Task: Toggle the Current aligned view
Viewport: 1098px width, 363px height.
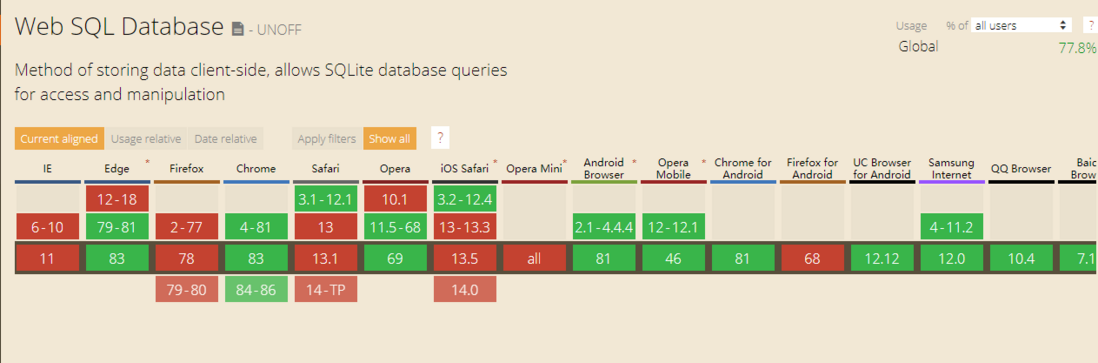Action: [59, 139]
